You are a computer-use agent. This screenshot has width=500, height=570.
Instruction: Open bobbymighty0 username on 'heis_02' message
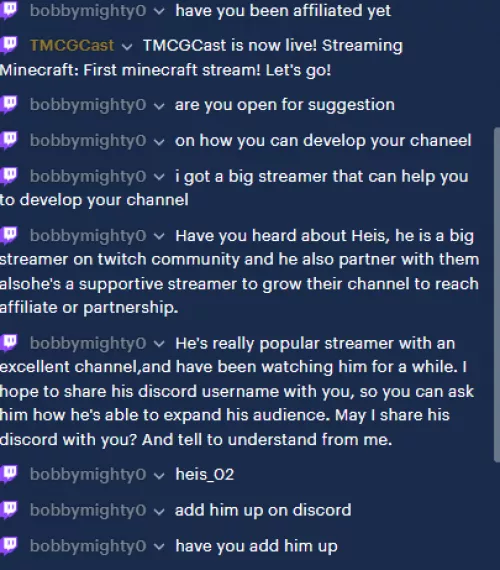tap(88, 474)
